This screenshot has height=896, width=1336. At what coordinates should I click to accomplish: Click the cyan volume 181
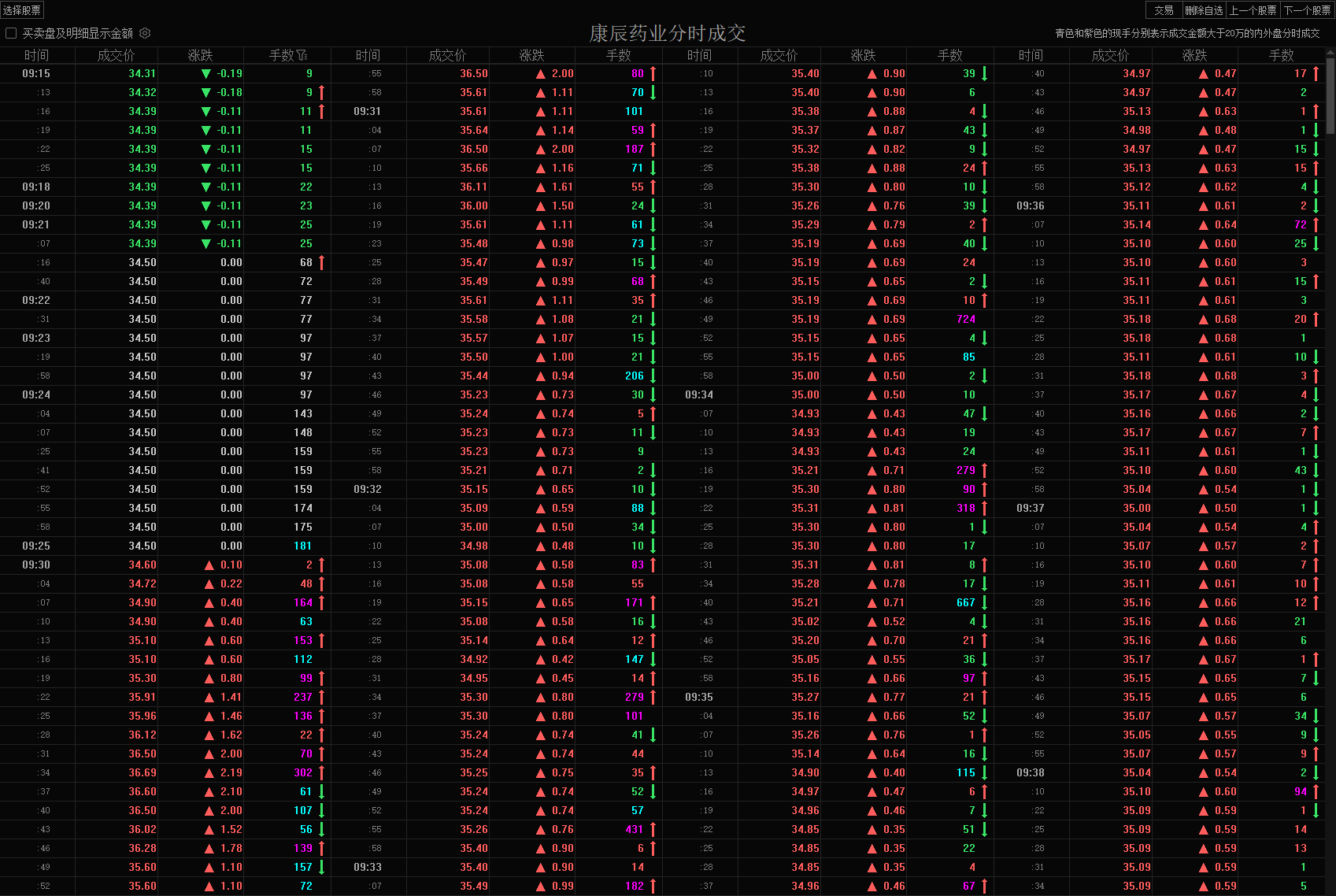point(303,546)
